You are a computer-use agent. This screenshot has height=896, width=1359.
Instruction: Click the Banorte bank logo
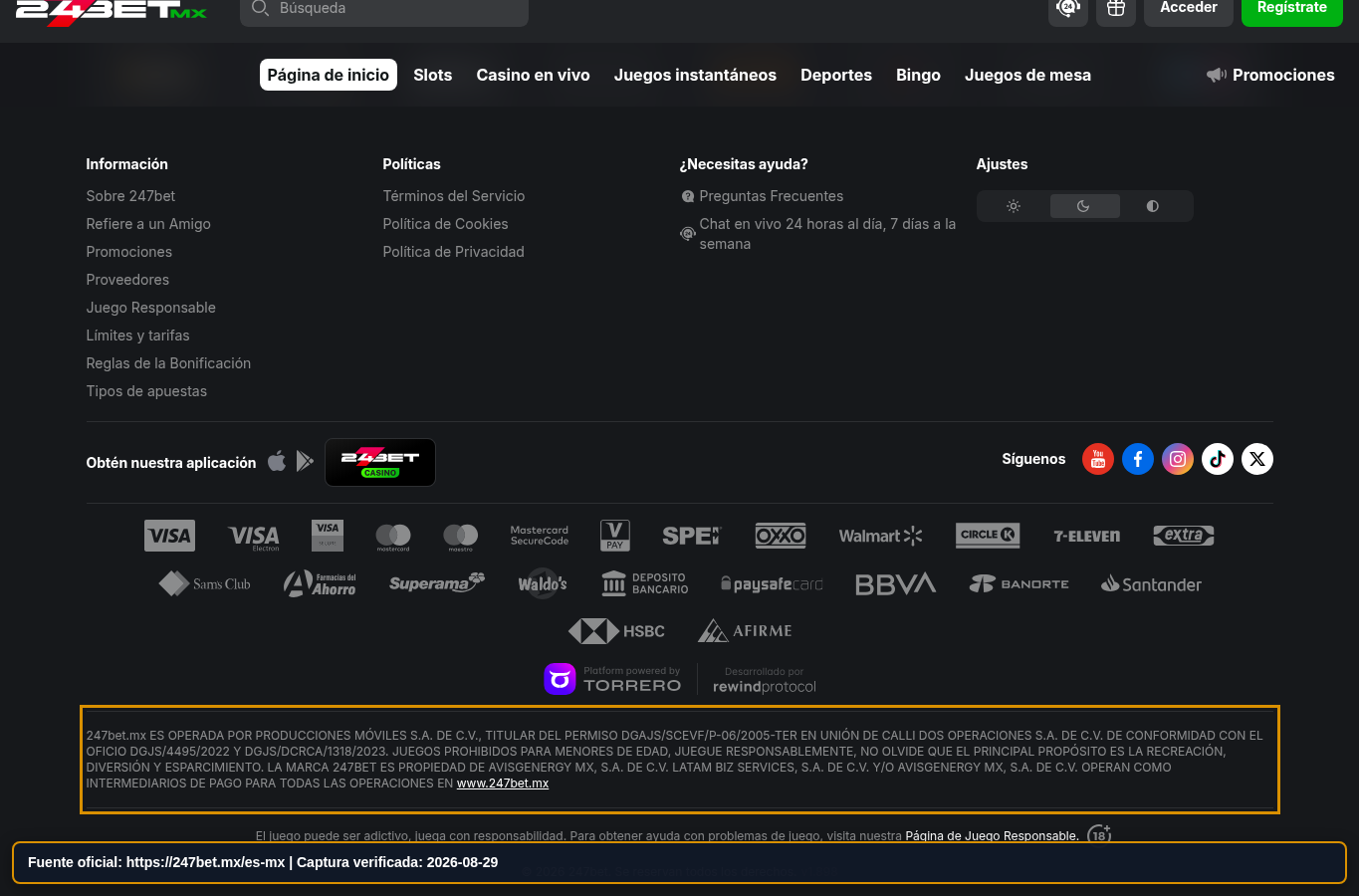(1019, 583)
